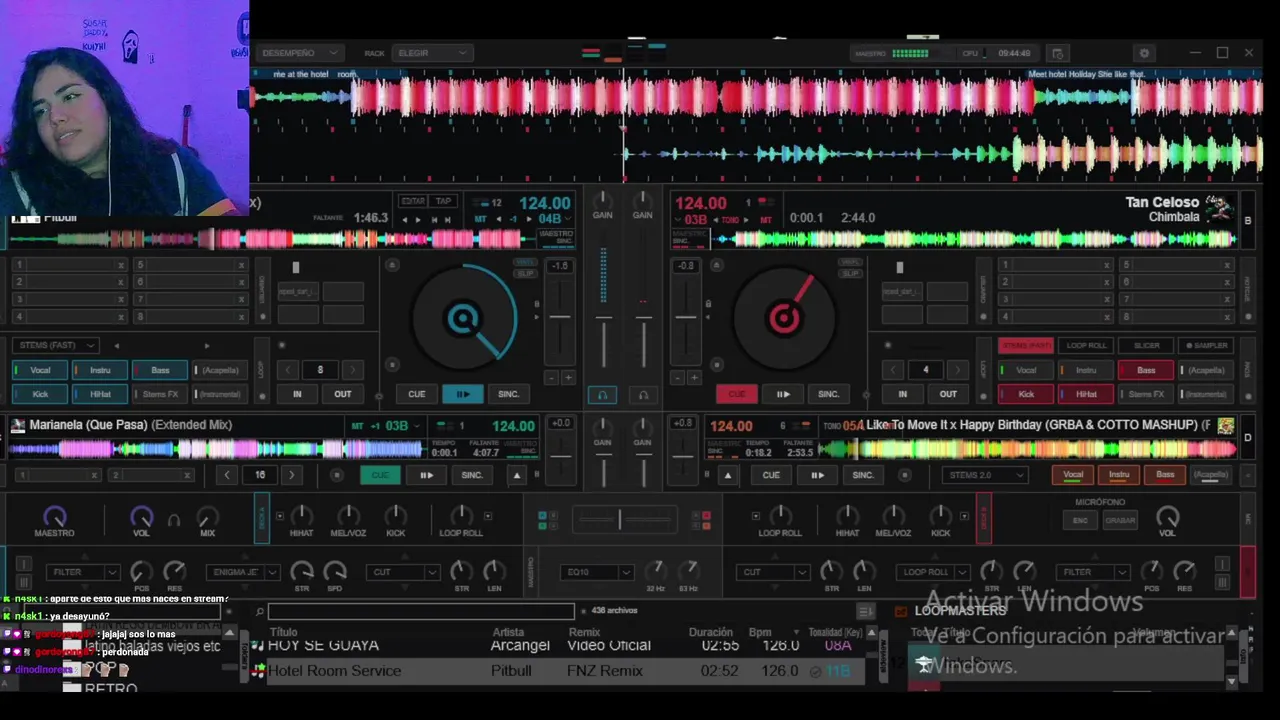The image size is (1280, 720).
Task: Double the left deck loop length of 8
Action: (353, 370)
